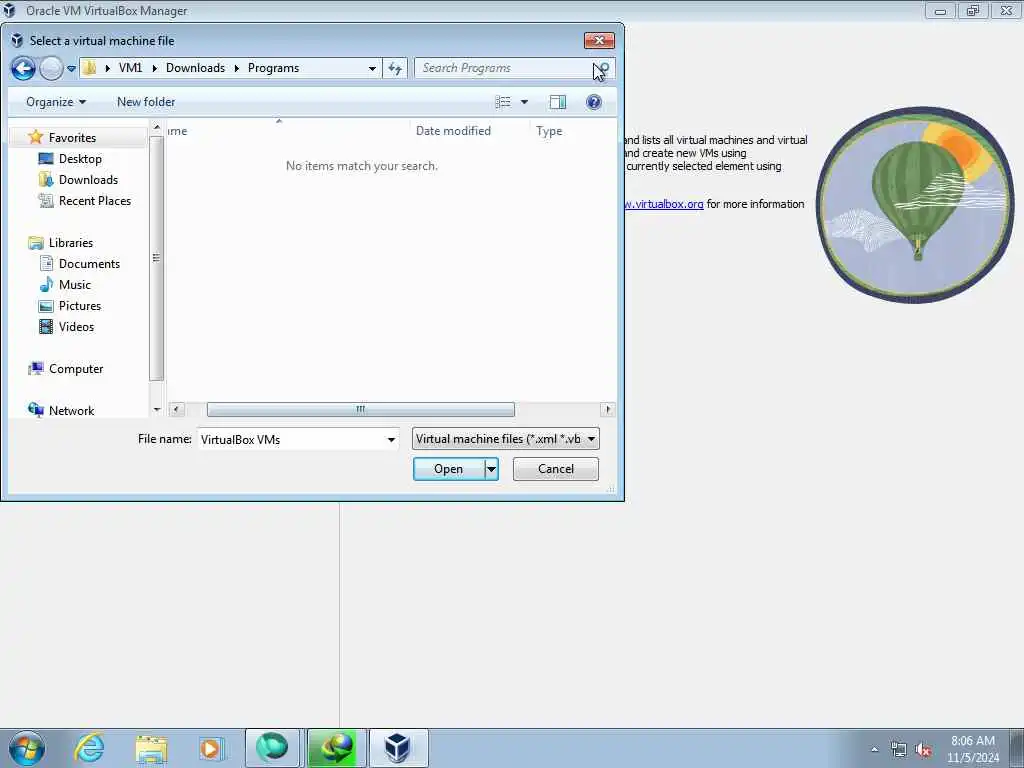
Task: Click the network tray icon
Action: [899, 749]
